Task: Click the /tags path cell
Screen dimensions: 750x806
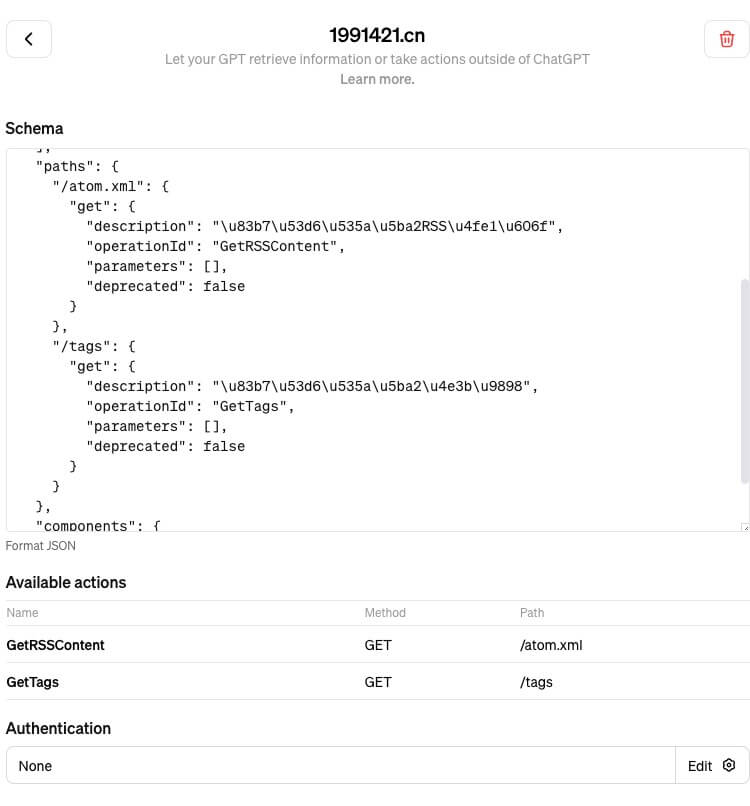Action: 536,682
